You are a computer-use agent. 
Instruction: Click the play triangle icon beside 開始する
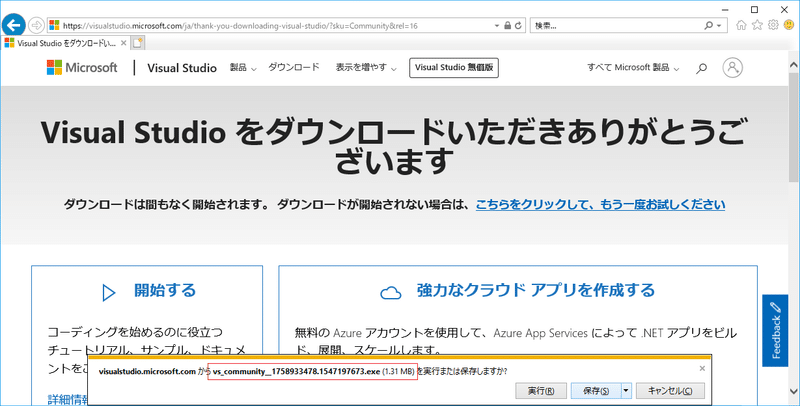click(109, 293)
